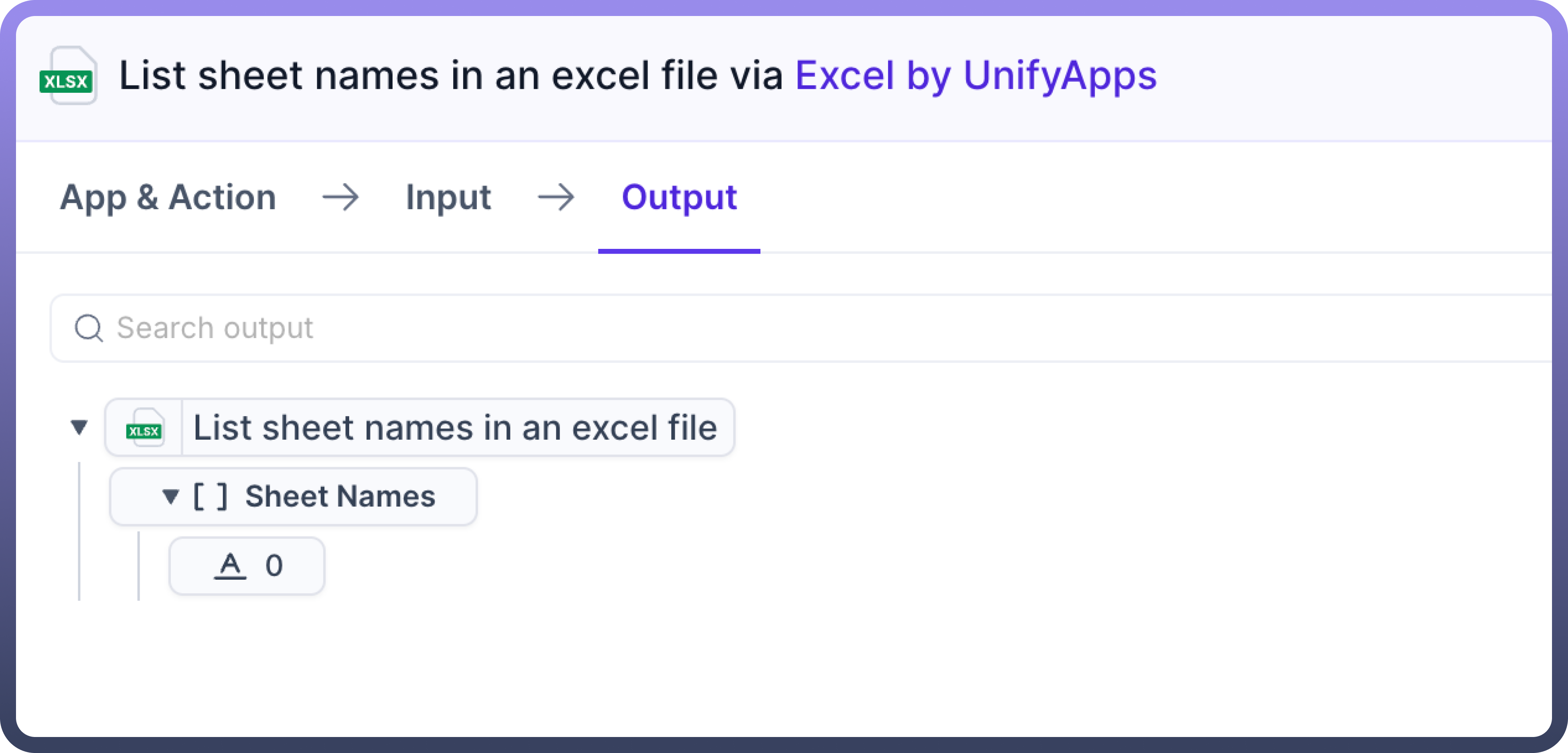Viewport: 1568px width, 753px height.
Task: Select the Output tab
Action: [679, 197]
